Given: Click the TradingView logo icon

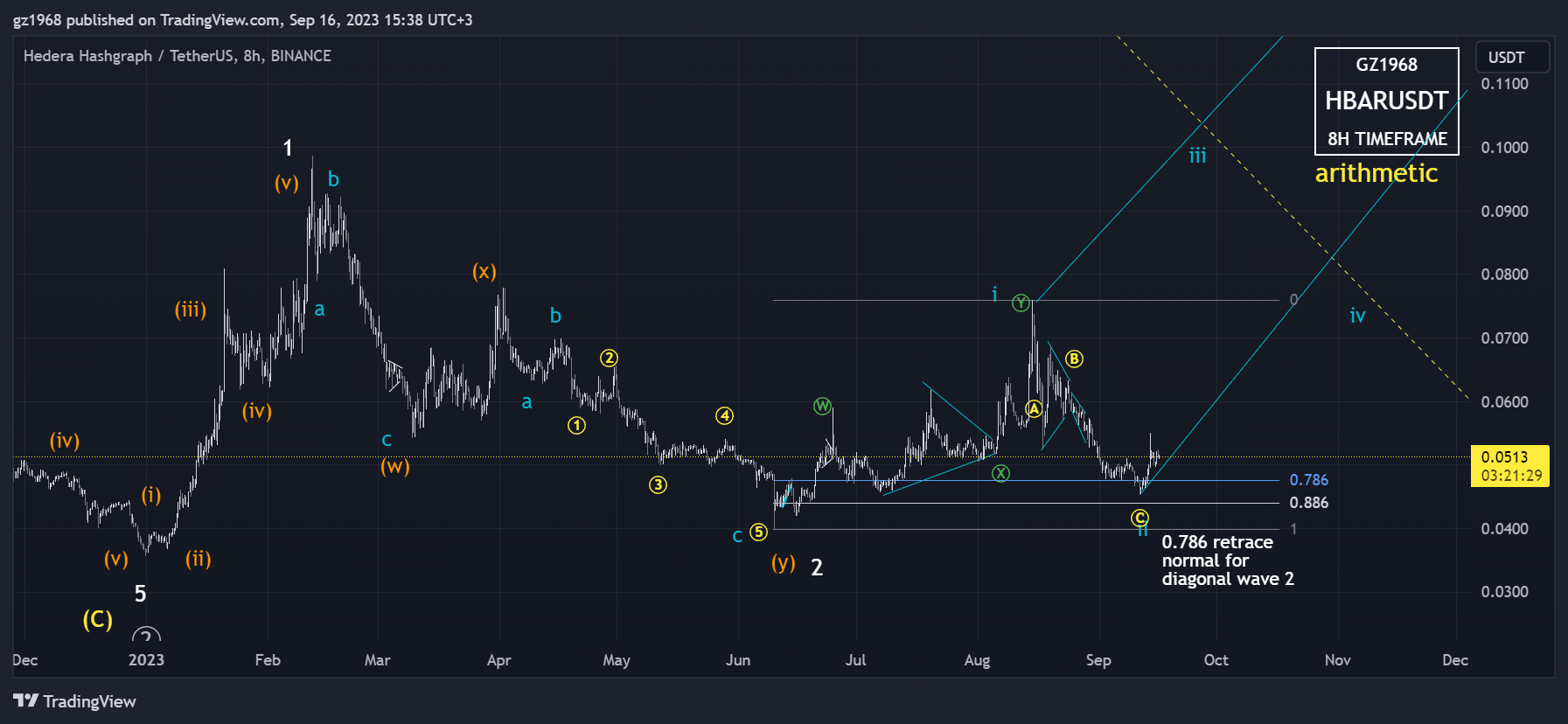Looking at the screenshot, I should tap(25, 700).
